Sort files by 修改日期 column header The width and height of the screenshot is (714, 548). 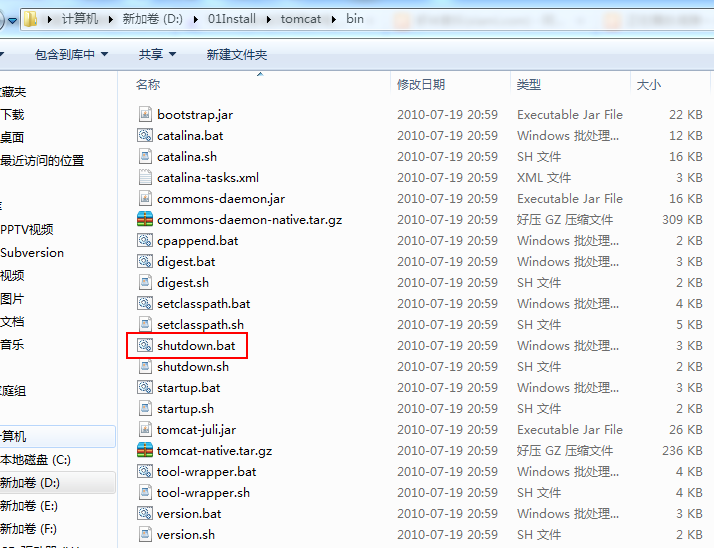(x=421, y=84)
